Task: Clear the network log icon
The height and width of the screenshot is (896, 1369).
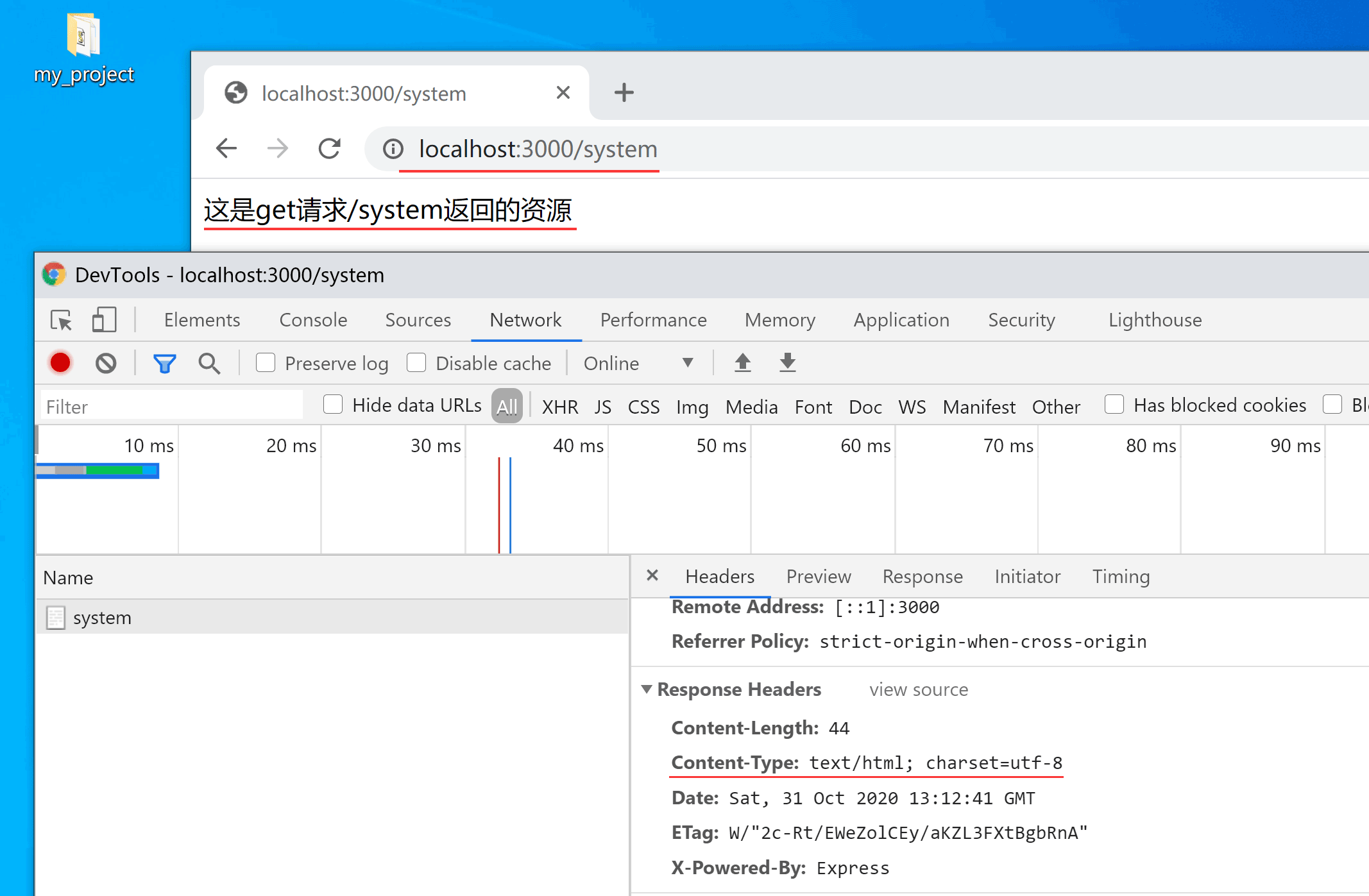Action: 106,364
